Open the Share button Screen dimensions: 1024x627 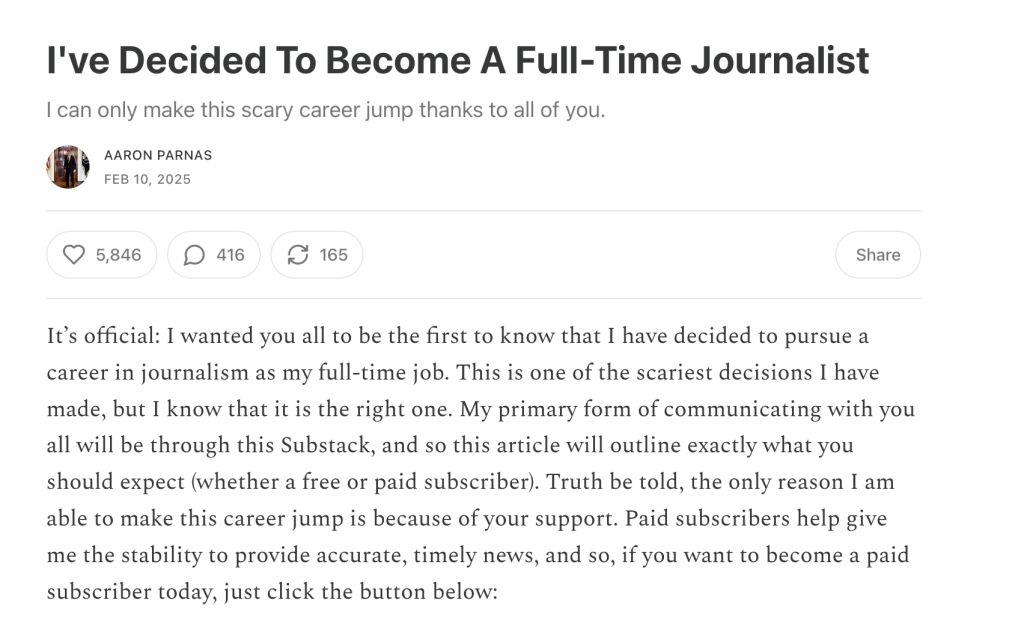[878, 255]
